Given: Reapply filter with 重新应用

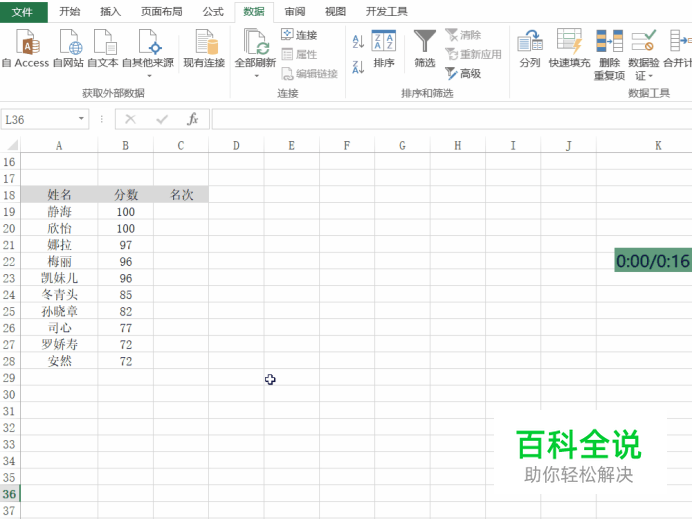Looking at the screenshot, I should [473, 54].
